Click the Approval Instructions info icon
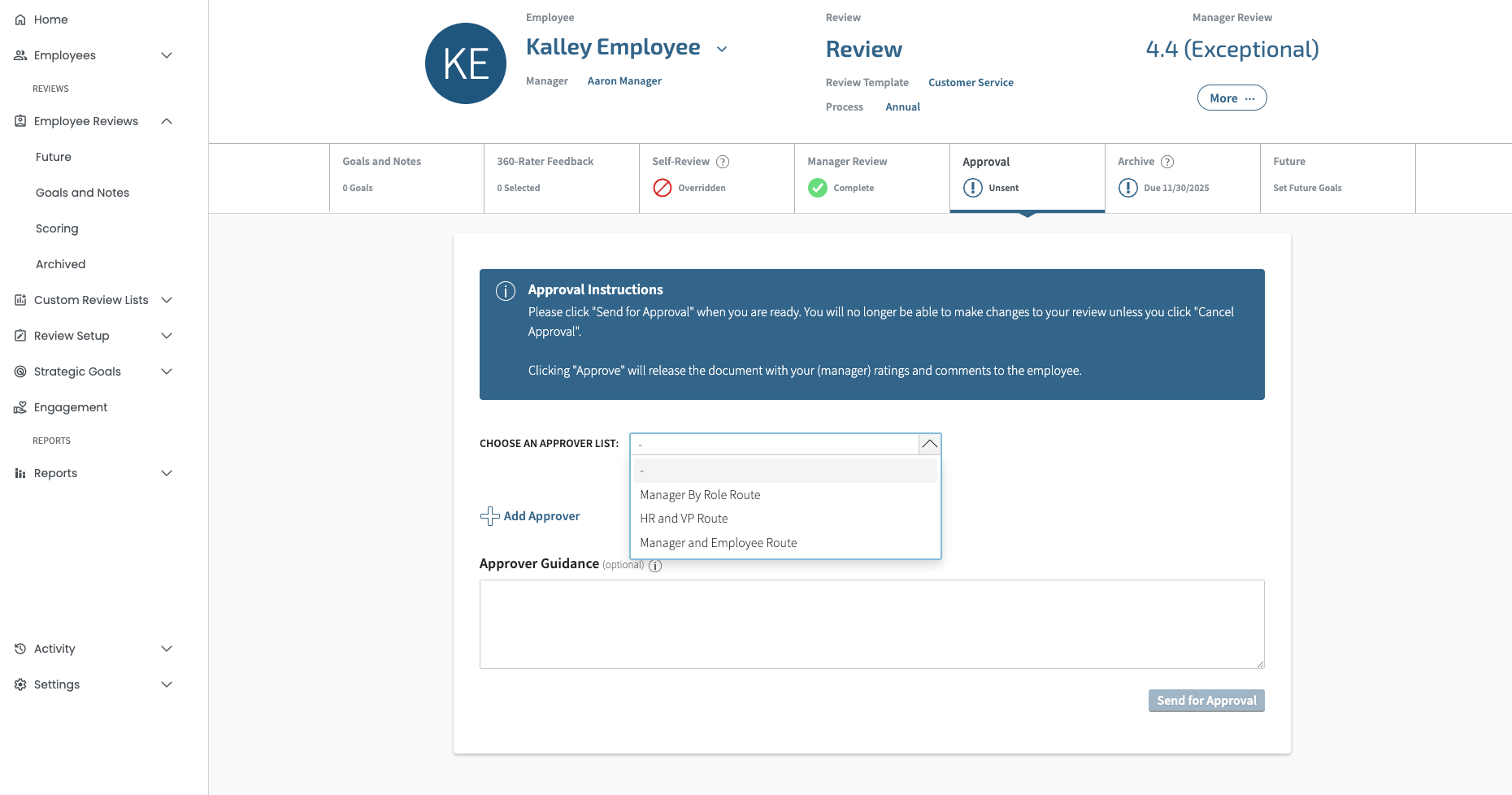 [506, 291]
